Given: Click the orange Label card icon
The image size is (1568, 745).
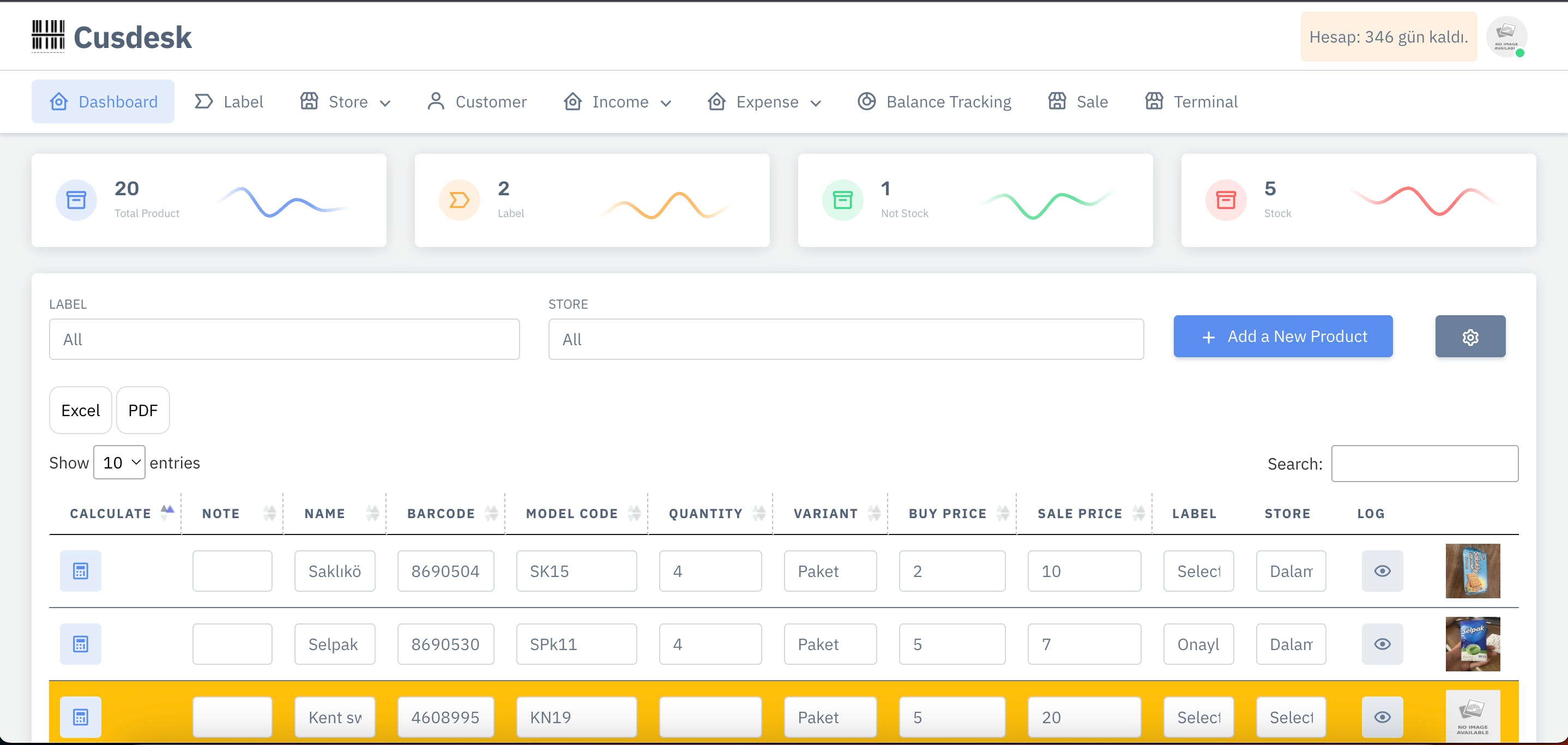Looking at the screenshot, I should [x=460, y=200].
